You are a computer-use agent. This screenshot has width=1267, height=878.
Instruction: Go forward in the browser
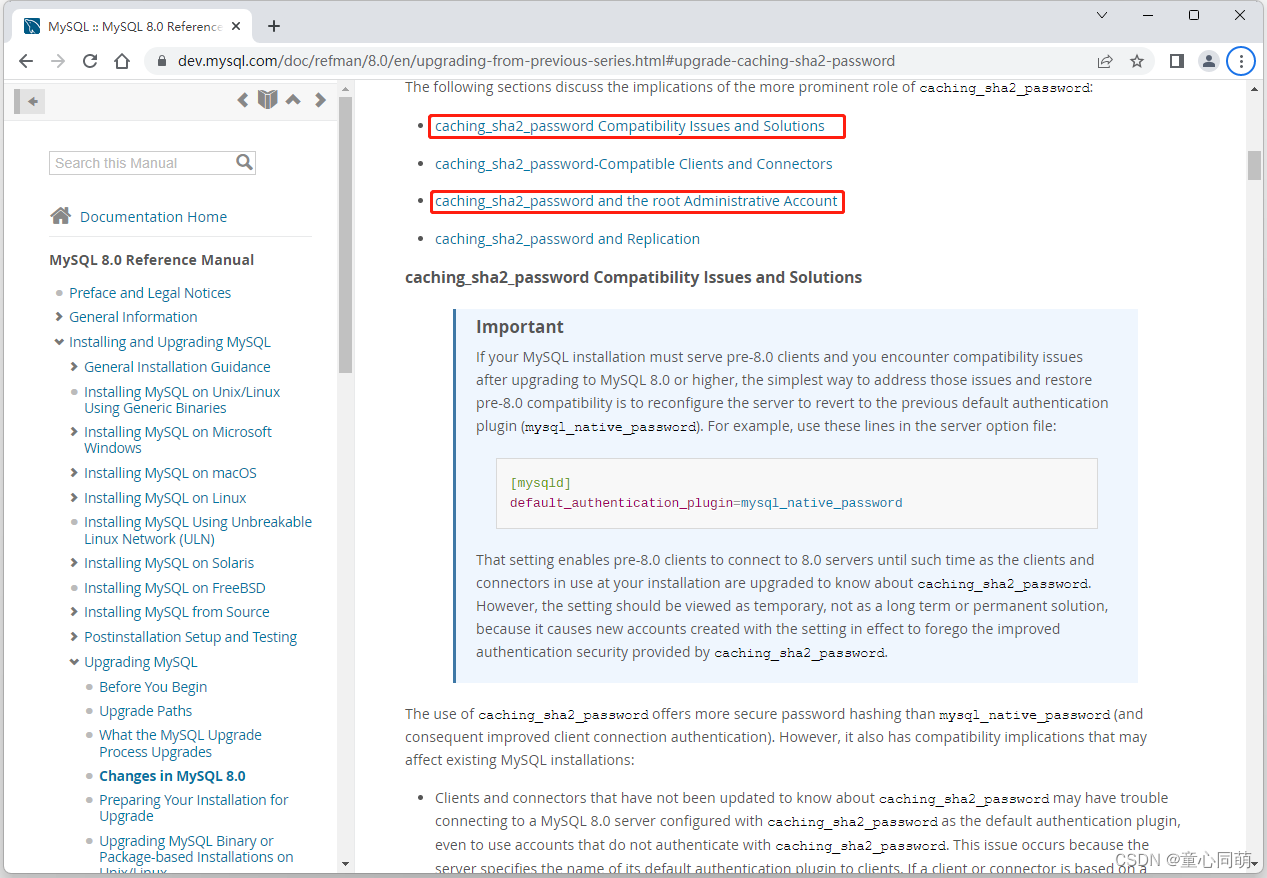(x=58, y=61)
